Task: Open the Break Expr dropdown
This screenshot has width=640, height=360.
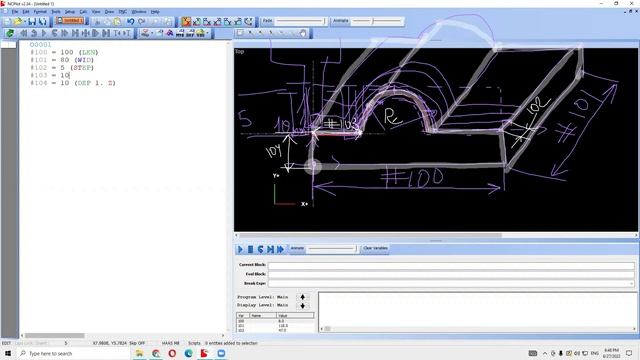Action: pos(631,283)
